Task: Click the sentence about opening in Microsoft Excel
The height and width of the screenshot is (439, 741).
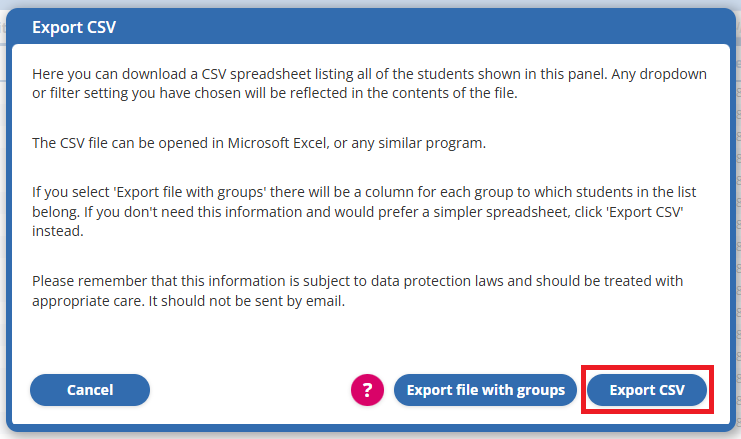Action: [x=258, y=143]
